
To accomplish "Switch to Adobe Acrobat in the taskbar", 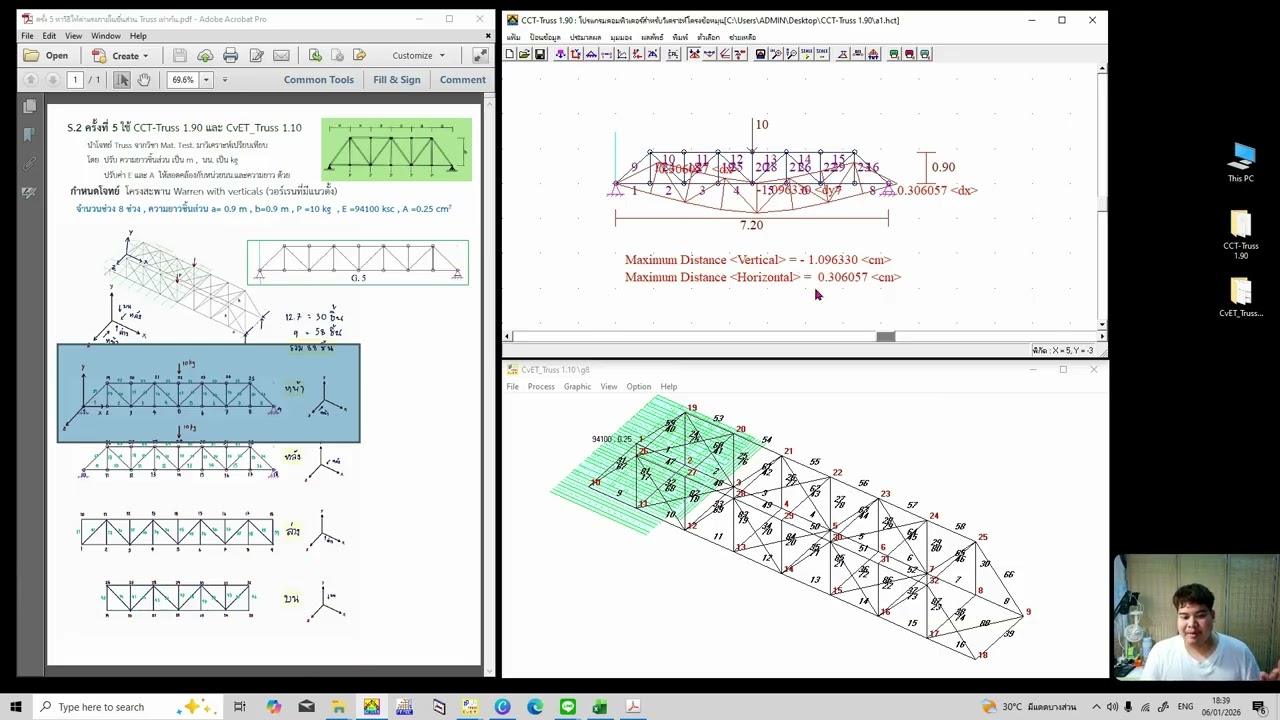I will click(x=633, y=707).
